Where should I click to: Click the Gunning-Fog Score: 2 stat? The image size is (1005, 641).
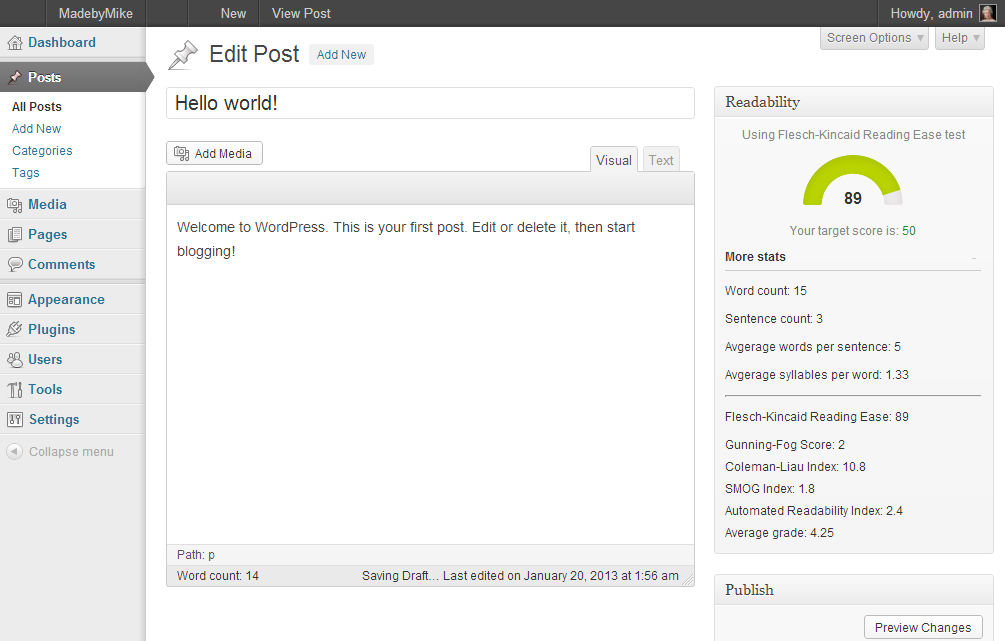(x=785, y=445)
